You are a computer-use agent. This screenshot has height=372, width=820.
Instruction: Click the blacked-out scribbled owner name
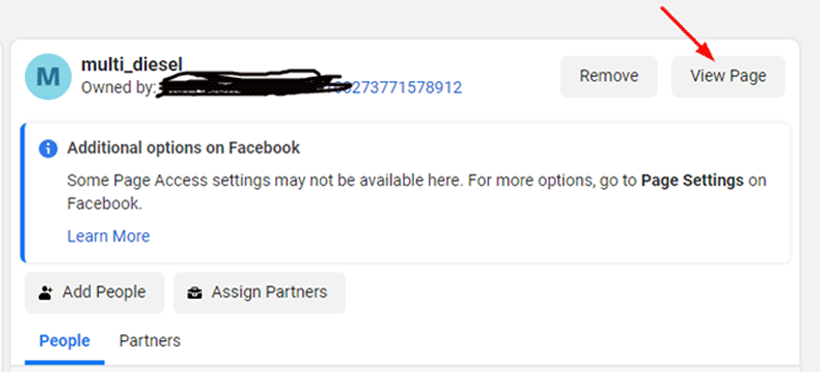click(250, 84)
